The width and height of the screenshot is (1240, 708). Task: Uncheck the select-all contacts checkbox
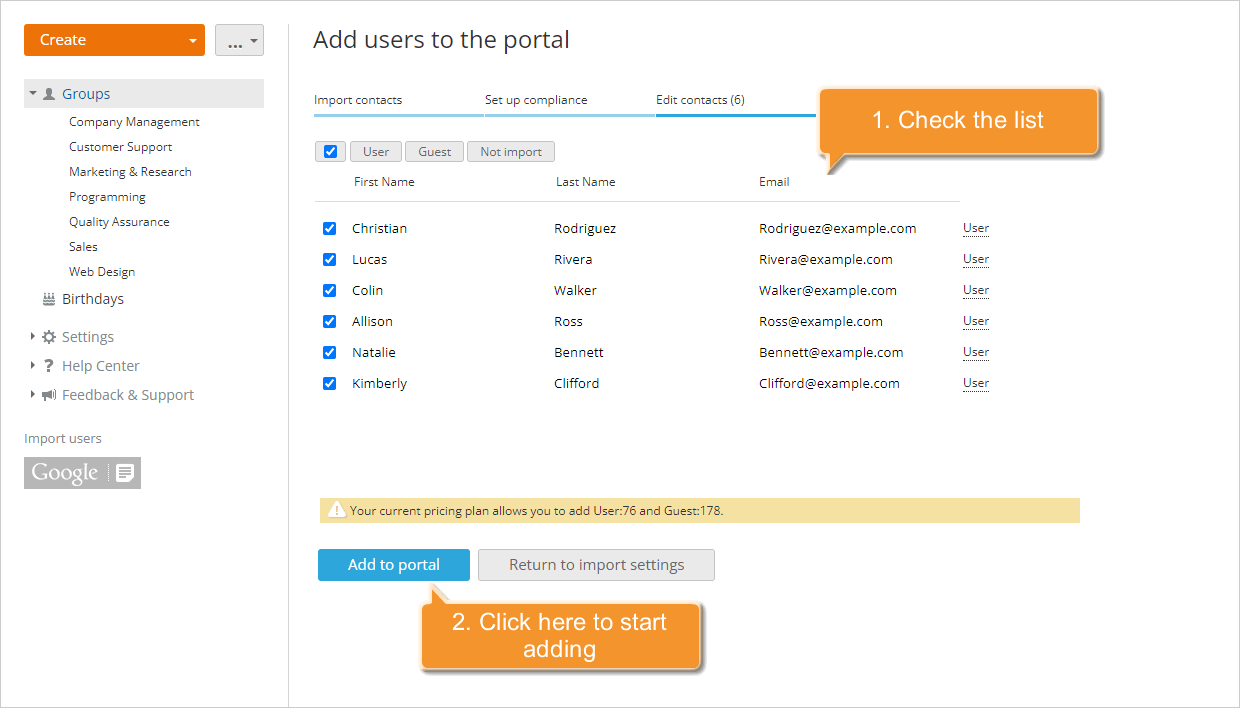330,151
